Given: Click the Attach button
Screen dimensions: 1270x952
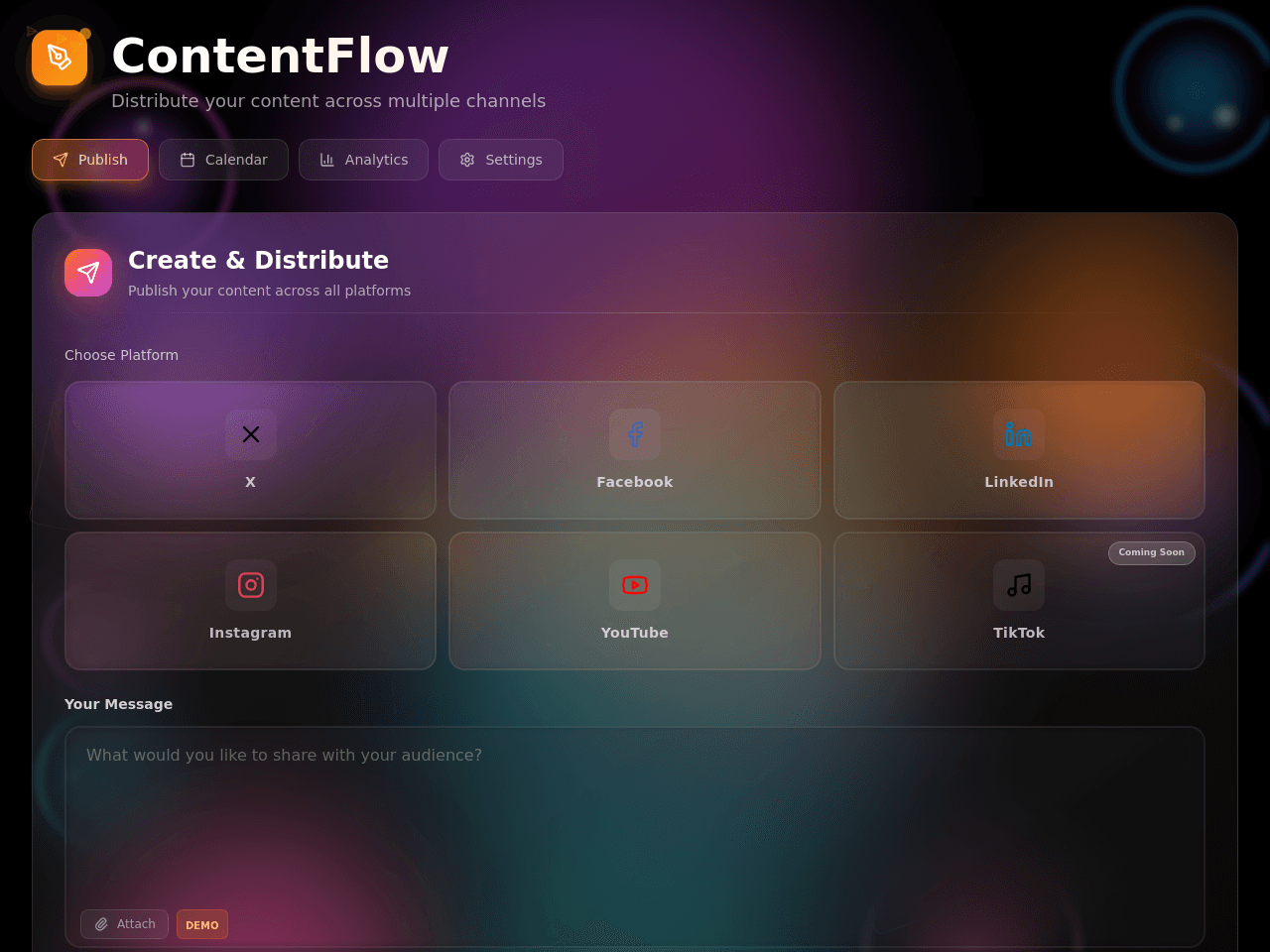Looking at the screenshot, I should [x=124, y=924].
